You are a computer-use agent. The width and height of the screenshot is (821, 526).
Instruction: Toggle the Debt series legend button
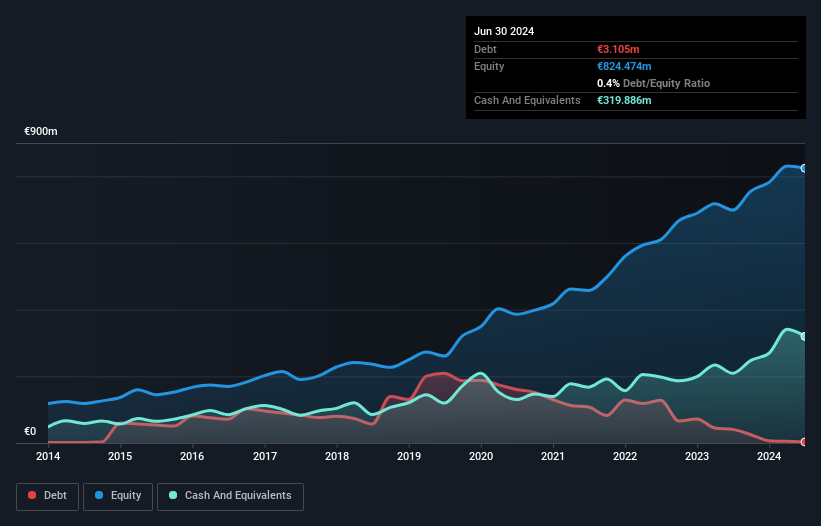[47, 496]
